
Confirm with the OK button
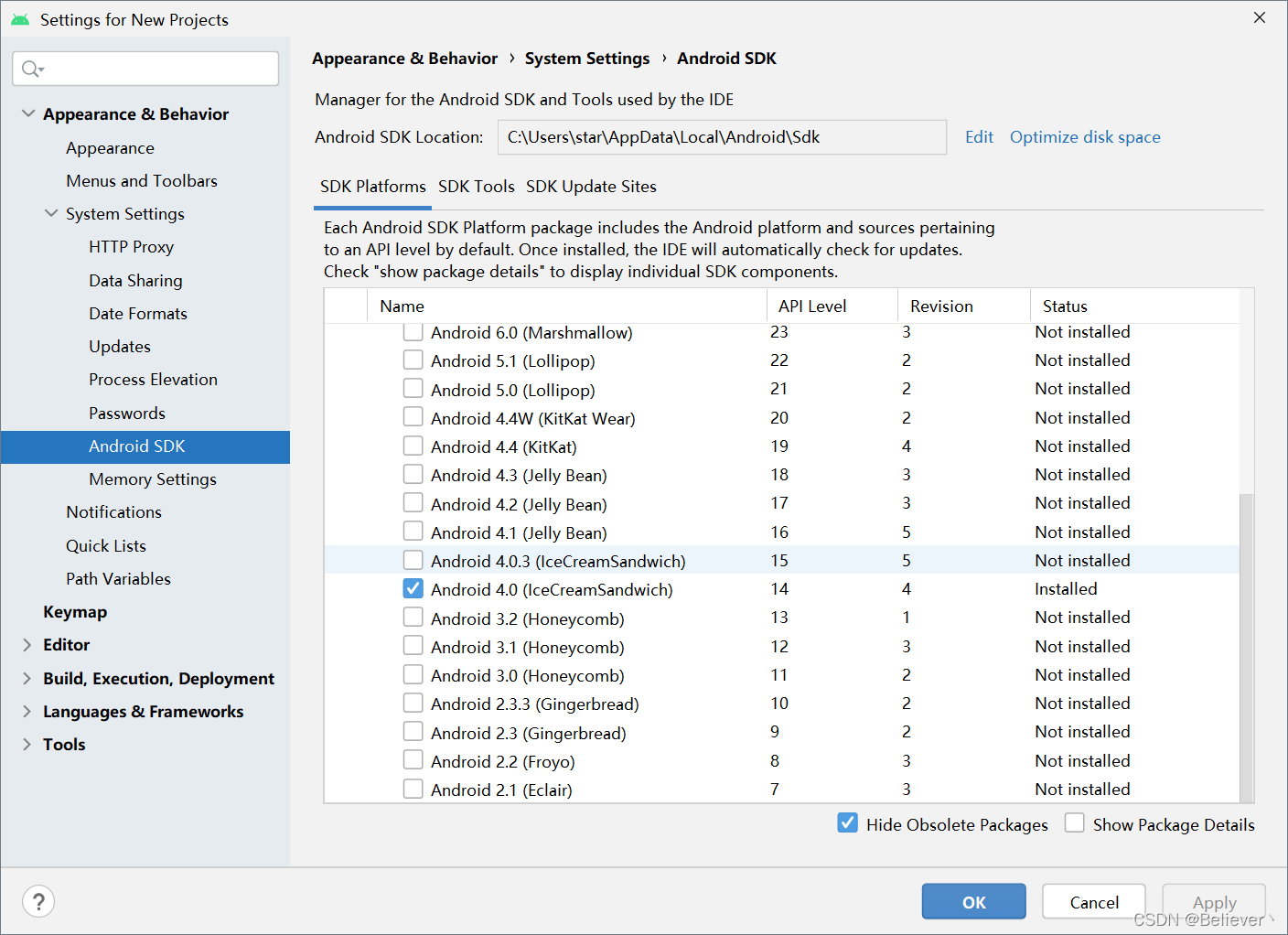click(x=974, y=902)
